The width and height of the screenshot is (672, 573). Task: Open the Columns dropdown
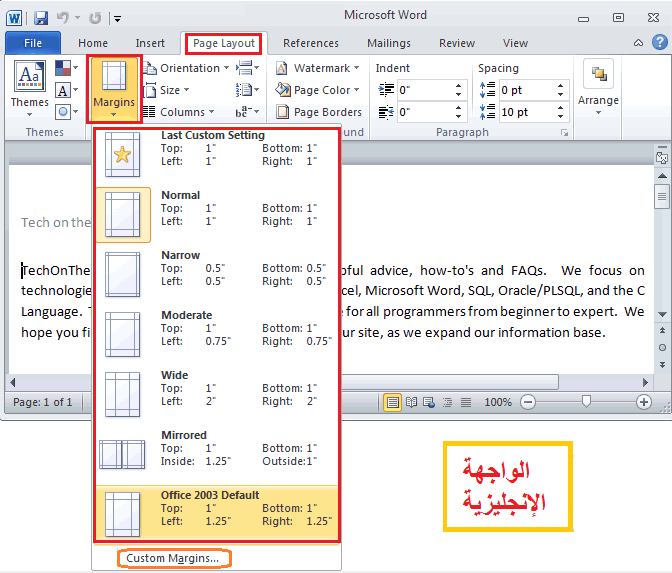pyautogui.click(x=178, y=112)
